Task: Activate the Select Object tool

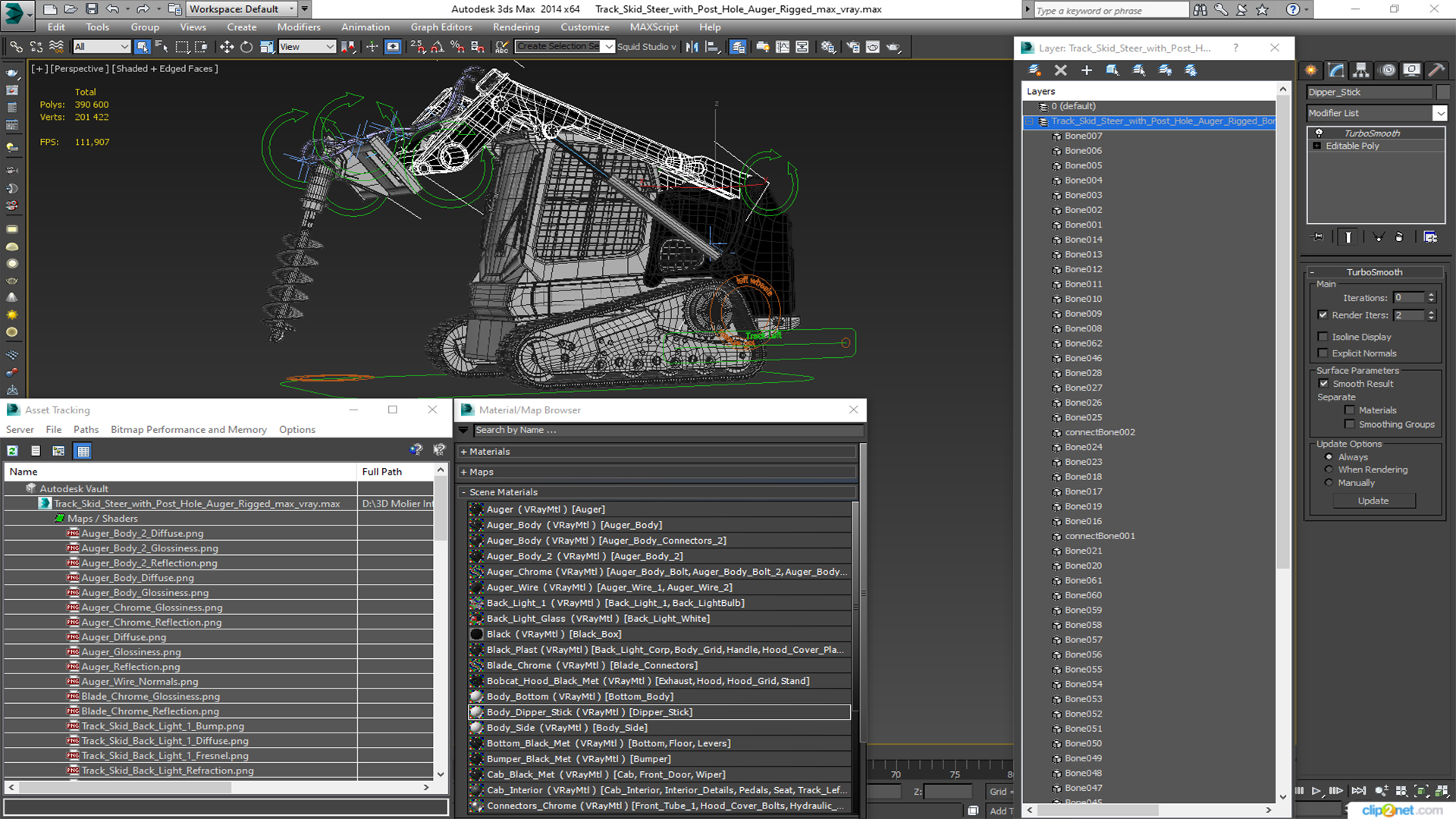Action: pos(142,47)
